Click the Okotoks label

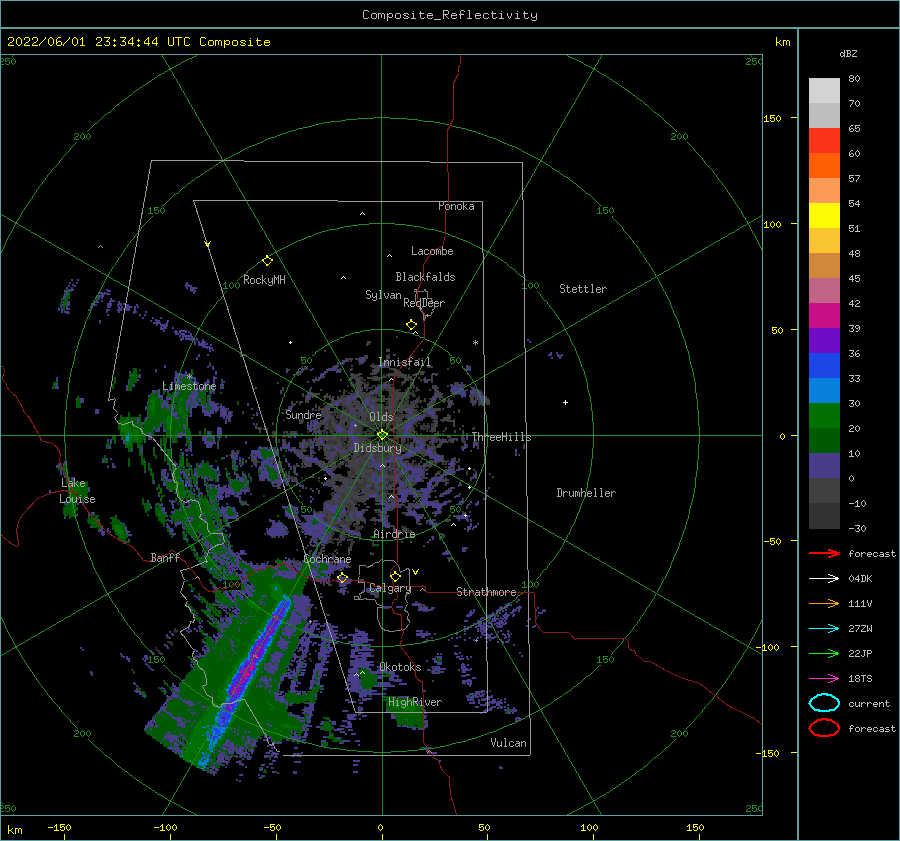[x=400, y=667]
